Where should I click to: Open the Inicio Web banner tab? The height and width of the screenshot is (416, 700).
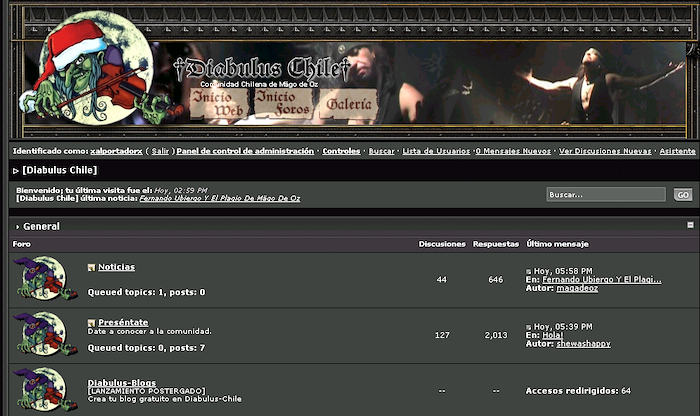tap(218, 104)
